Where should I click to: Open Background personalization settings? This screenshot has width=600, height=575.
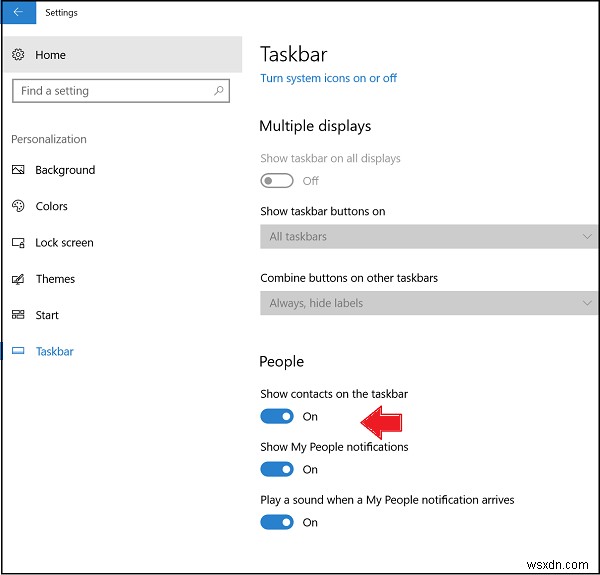tap(65, 170)
